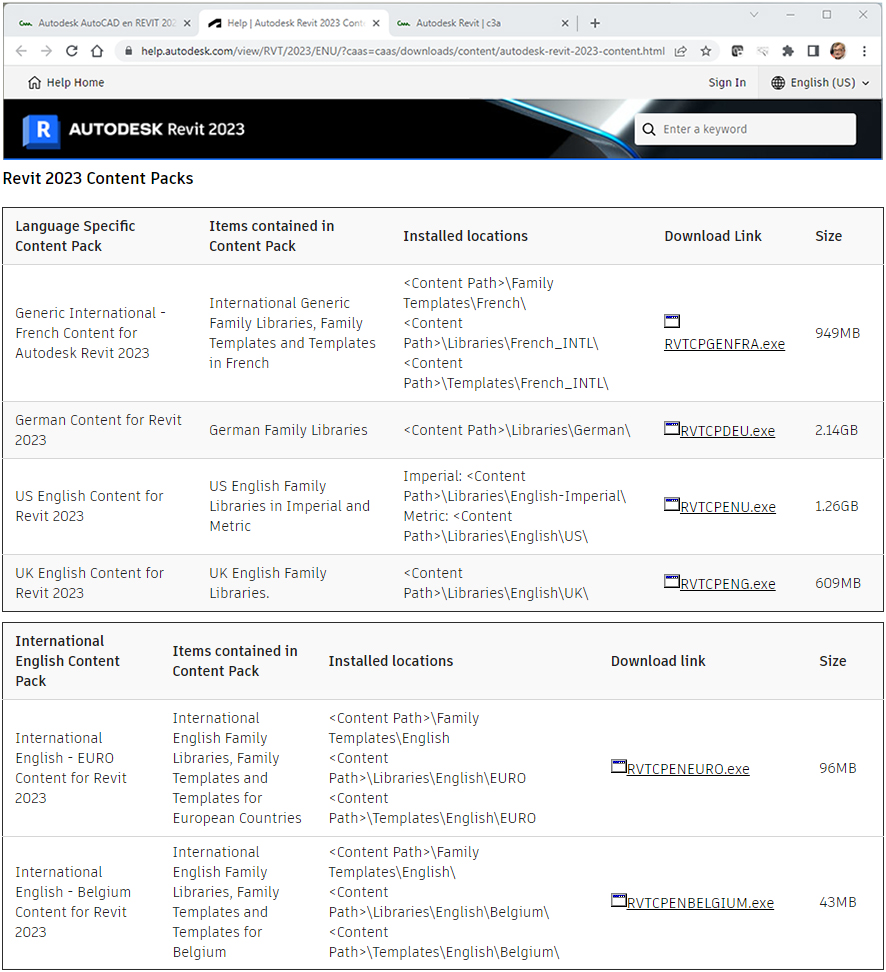The height and width of the screenshot is (972, 886).
Task: Reload the page with the refresh icon
Action: pos(72,51)
